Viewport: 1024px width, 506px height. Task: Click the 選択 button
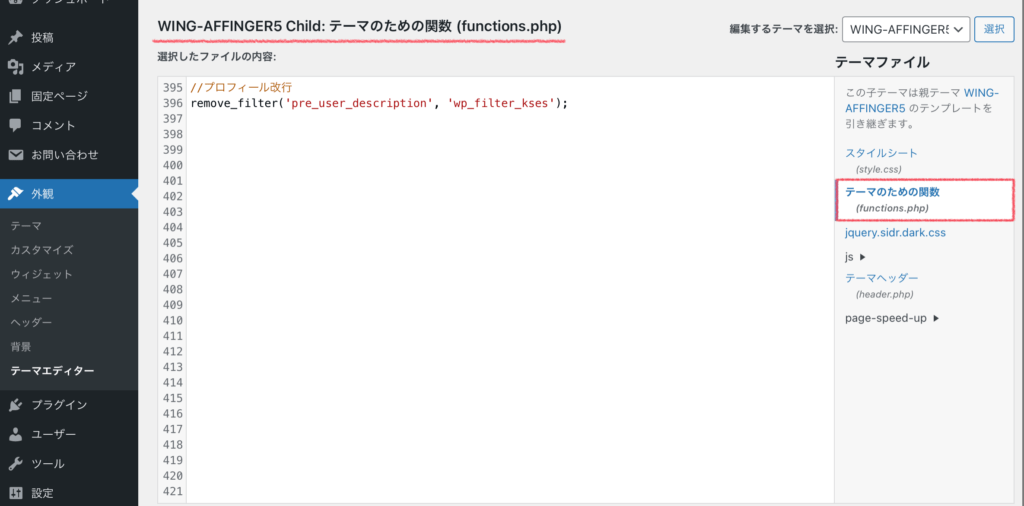[994, 29]
